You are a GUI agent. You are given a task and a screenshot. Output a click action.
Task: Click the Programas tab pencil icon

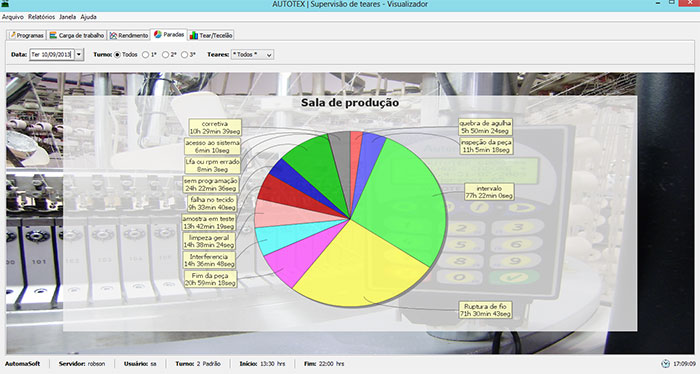12,35
